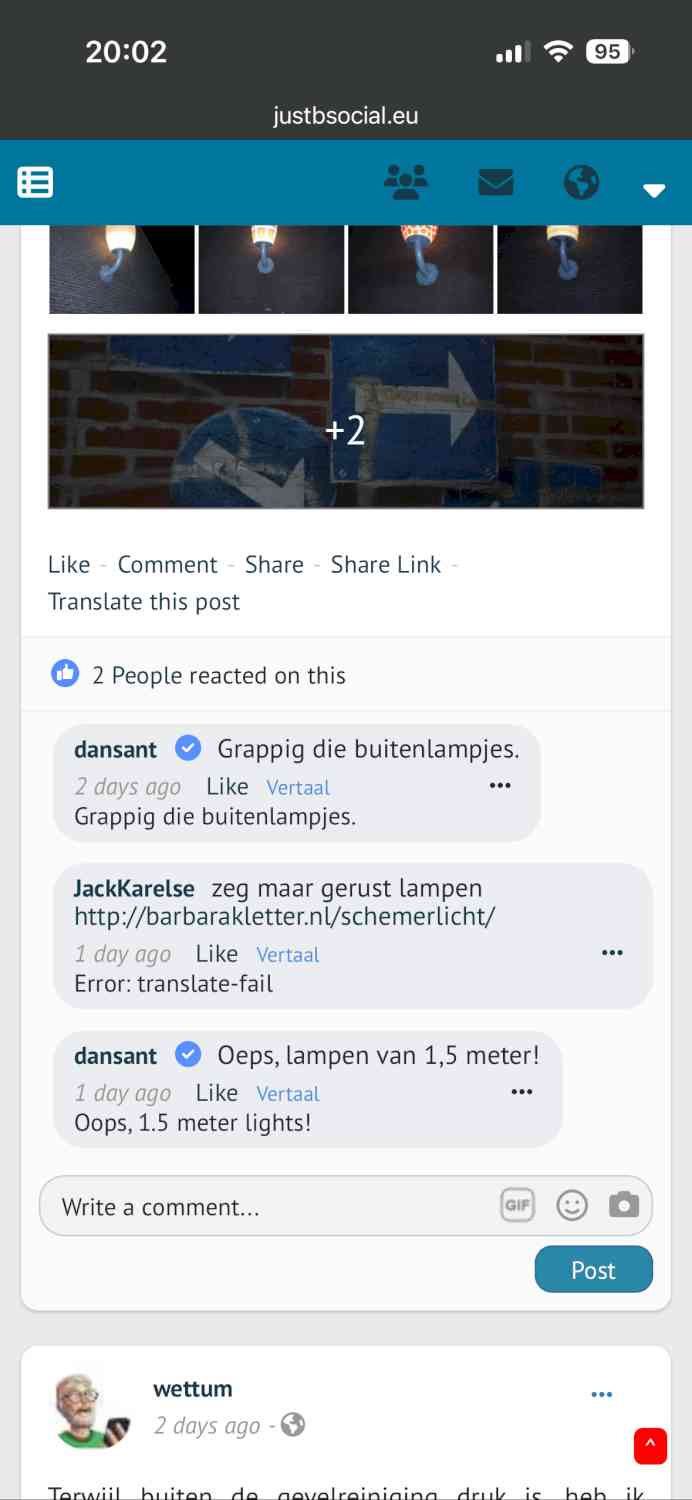Expand the account dropdown arrow in header
Screen dimensions: 692x1500
tap(654, 190)
